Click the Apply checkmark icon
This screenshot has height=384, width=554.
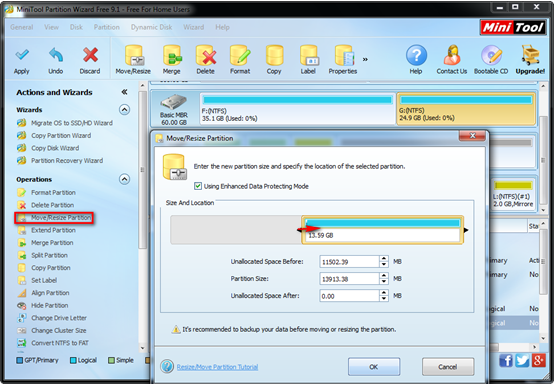point(22,55)
